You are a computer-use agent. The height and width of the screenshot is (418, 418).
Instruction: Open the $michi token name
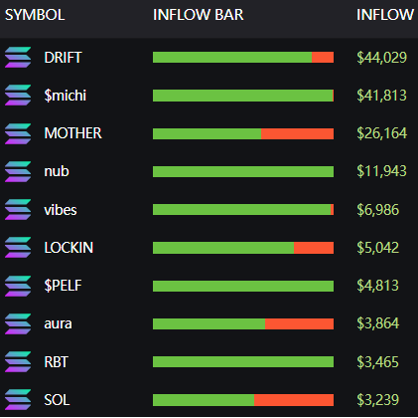pos(65,96)
